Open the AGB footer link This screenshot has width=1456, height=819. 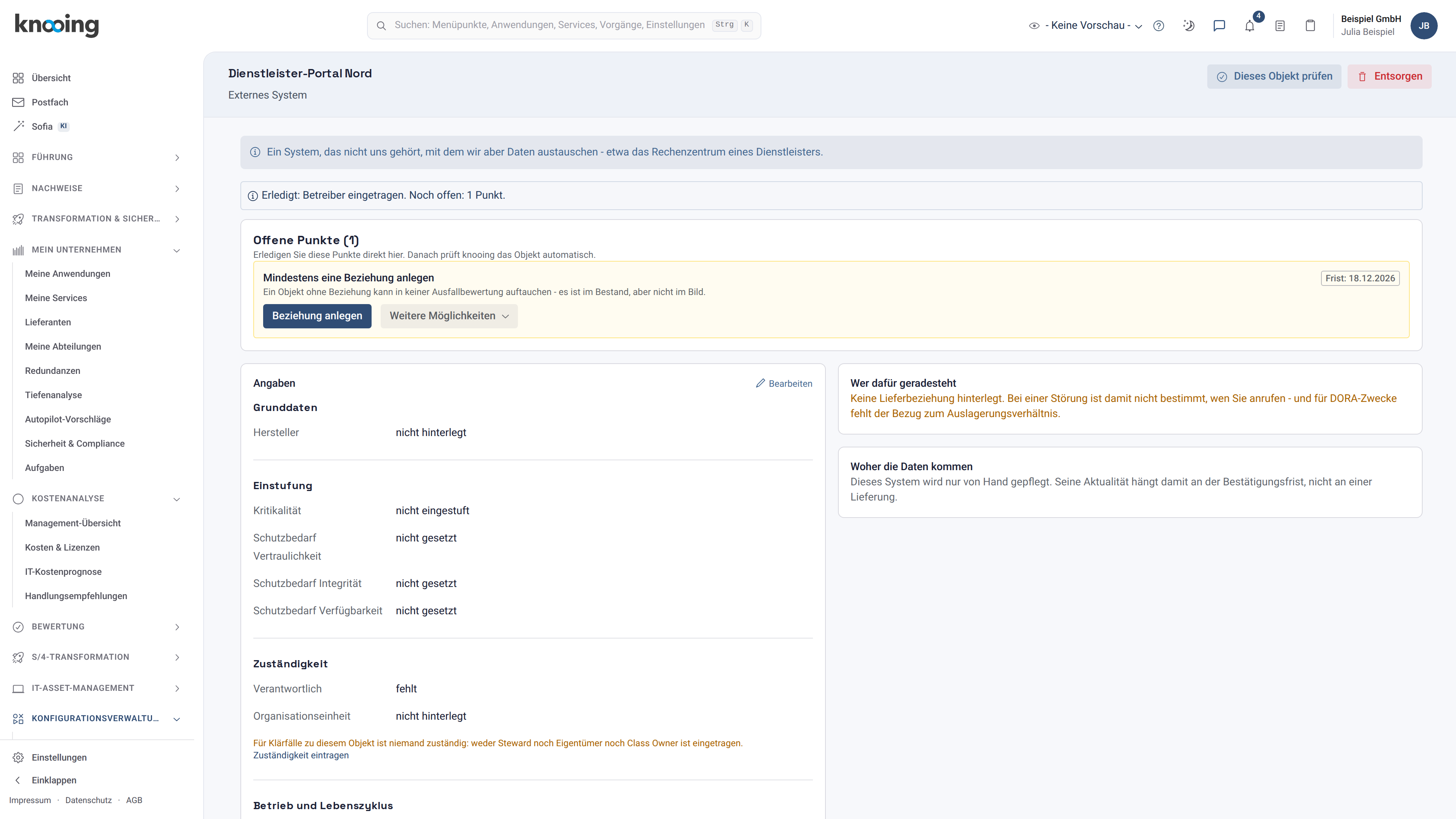[134, 800]
